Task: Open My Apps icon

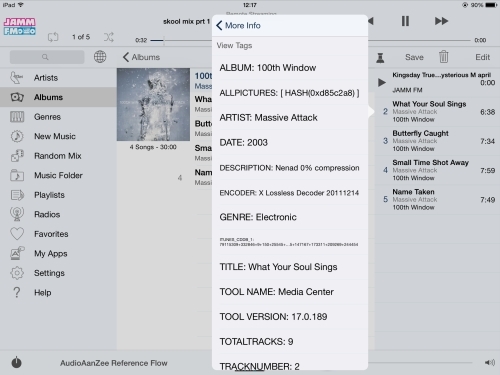Action: pyautogui.click(x=17, y=253)
